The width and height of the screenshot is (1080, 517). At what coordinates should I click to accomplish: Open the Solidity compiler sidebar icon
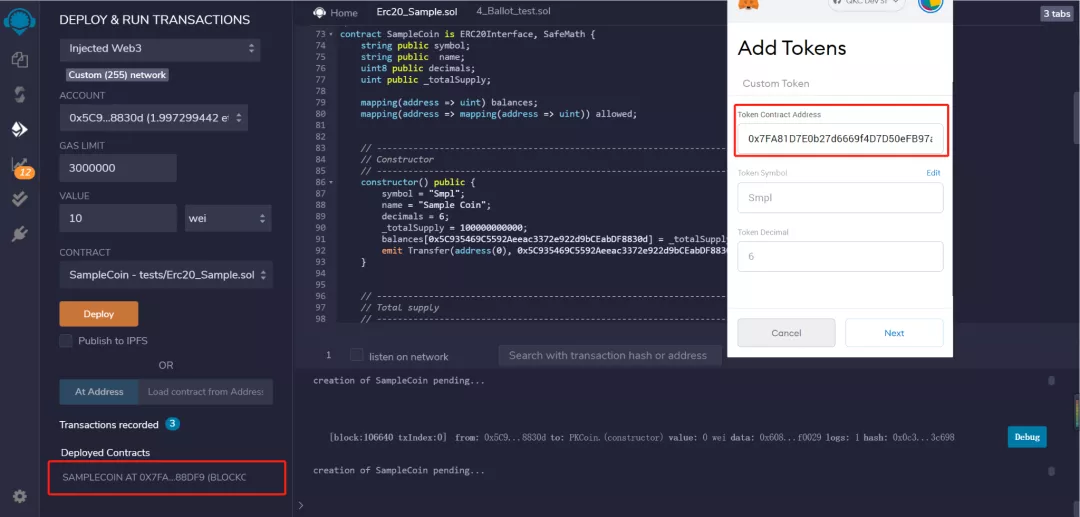click(x=19, y=94)
